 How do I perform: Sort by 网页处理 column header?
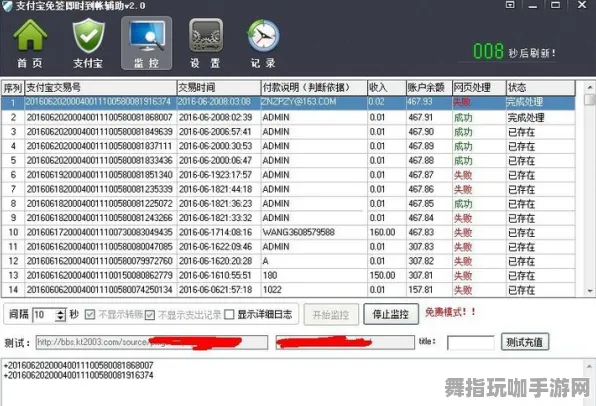(479, 88)
